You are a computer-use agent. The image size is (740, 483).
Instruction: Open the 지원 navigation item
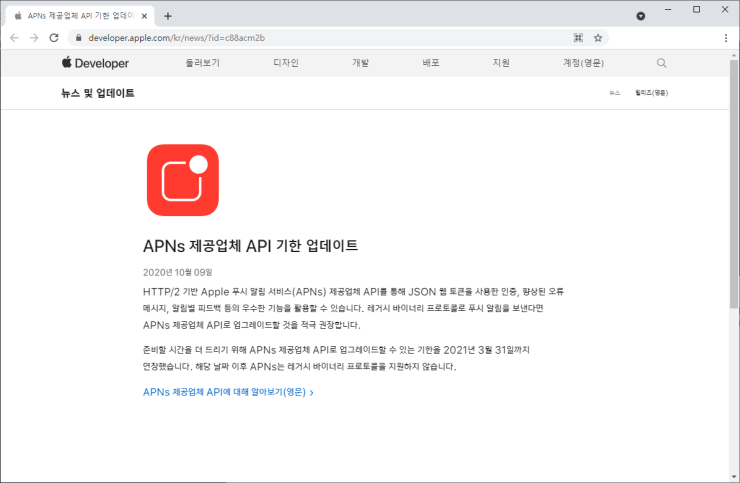(x=501, y=62)
